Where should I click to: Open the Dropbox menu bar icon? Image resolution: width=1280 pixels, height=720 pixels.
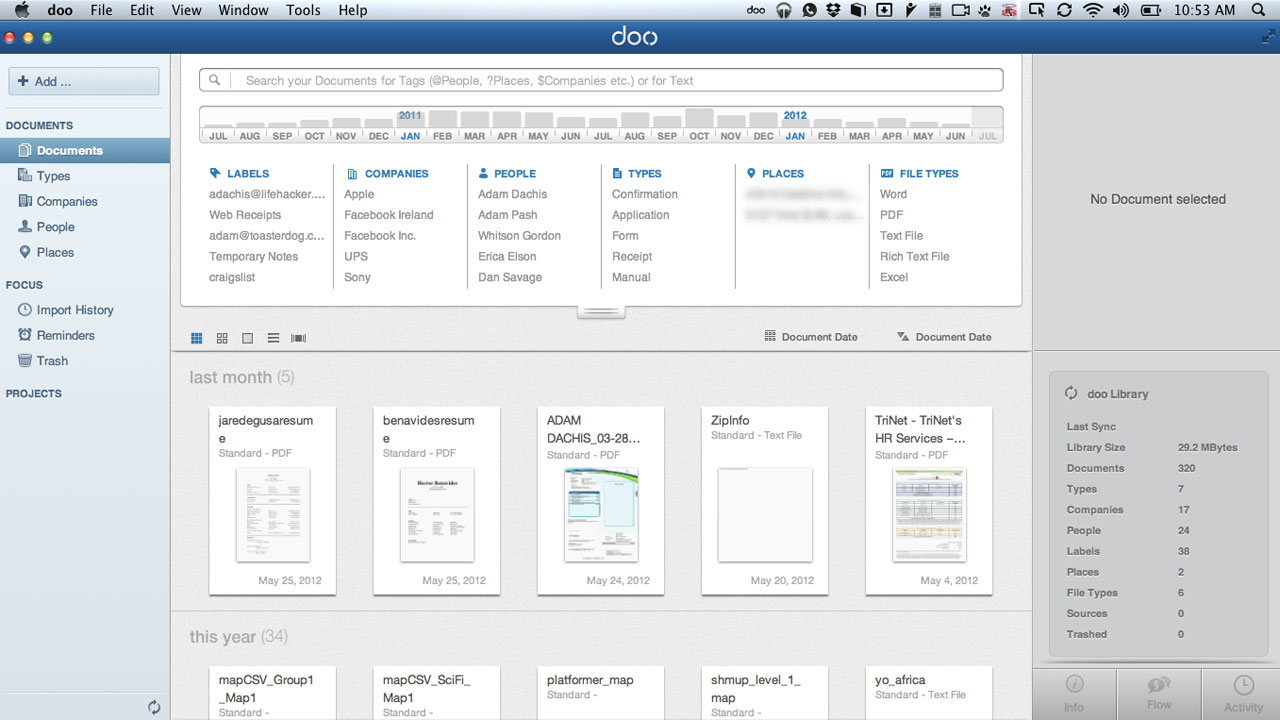point(834,10)
